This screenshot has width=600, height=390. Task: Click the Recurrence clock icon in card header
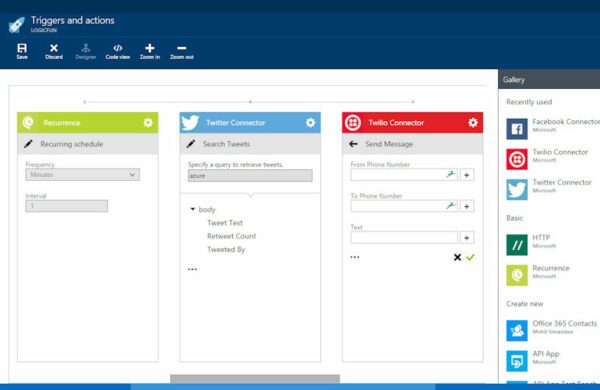coord(28,122)
